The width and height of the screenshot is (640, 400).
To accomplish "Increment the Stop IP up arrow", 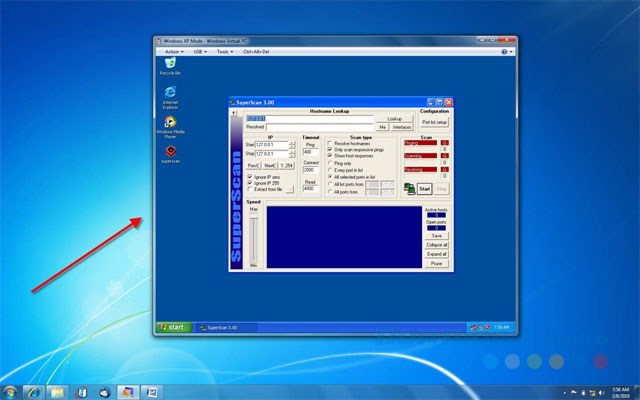I will [x=292, y=152].
